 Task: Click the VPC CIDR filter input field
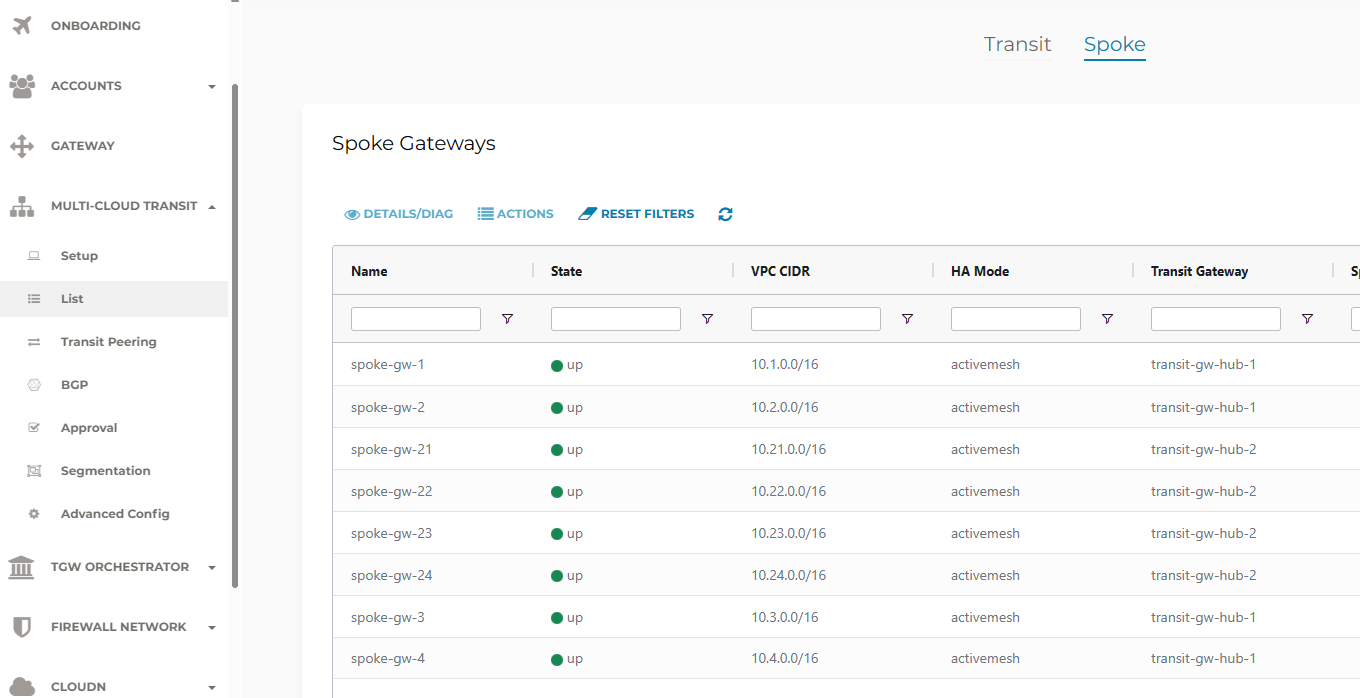point(816,319)
